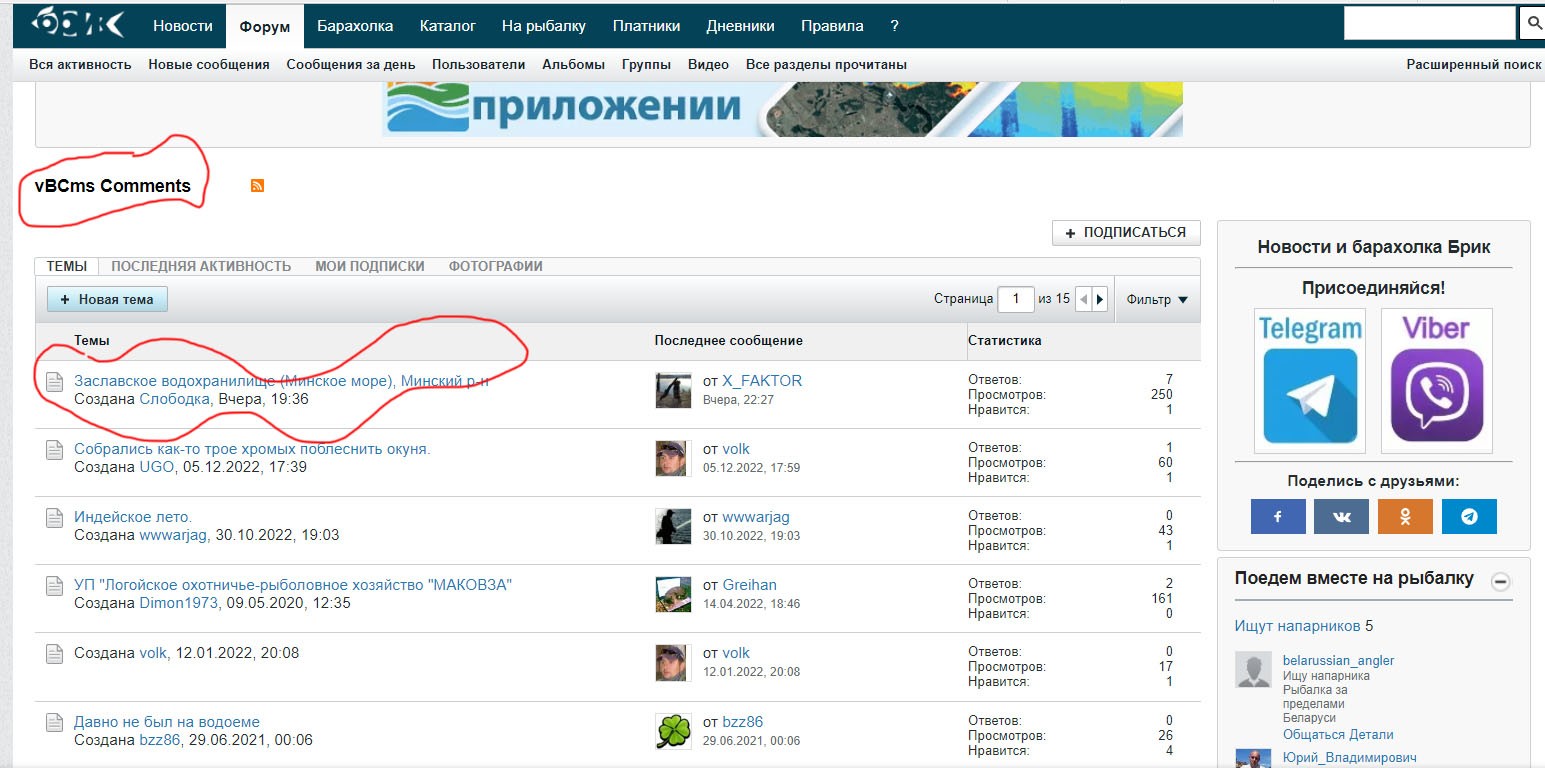The height and width of the screenshot is (768, 1545).
Task: Go to next page arrow
Action: tap(1100, 299)
